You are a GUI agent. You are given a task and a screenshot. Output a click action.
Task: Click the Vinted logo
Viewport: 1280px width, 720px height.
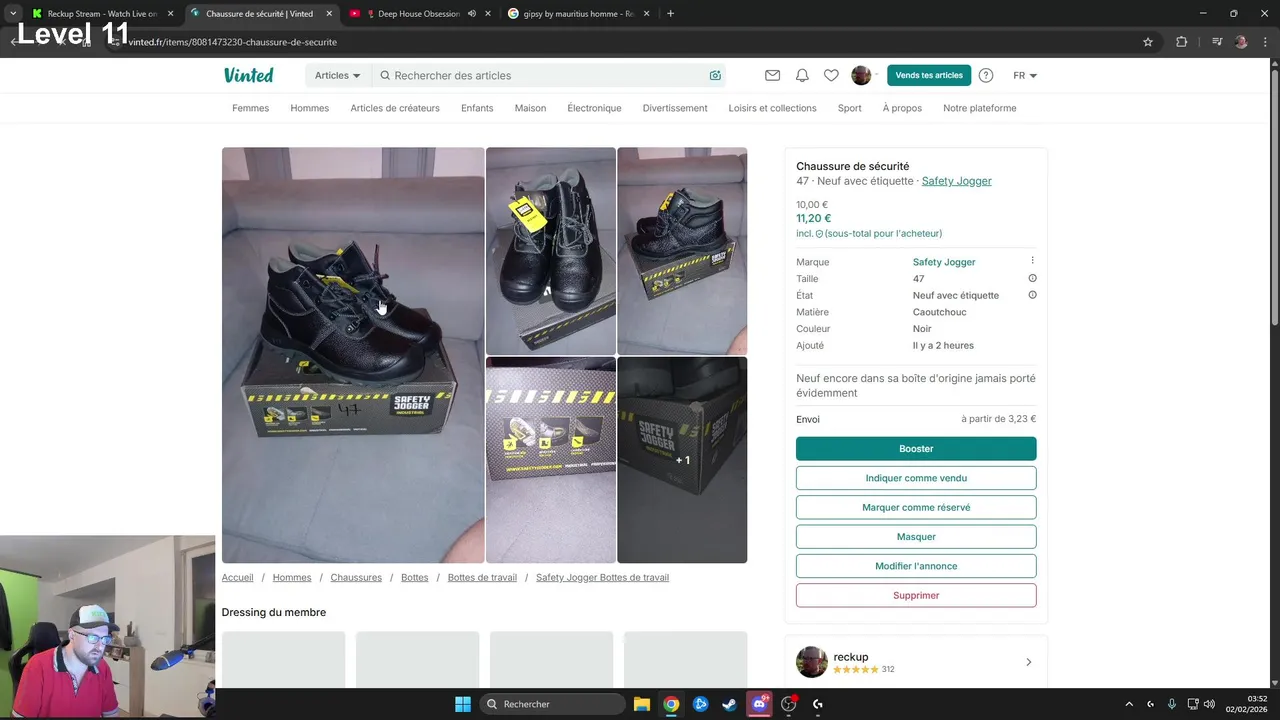248,75
